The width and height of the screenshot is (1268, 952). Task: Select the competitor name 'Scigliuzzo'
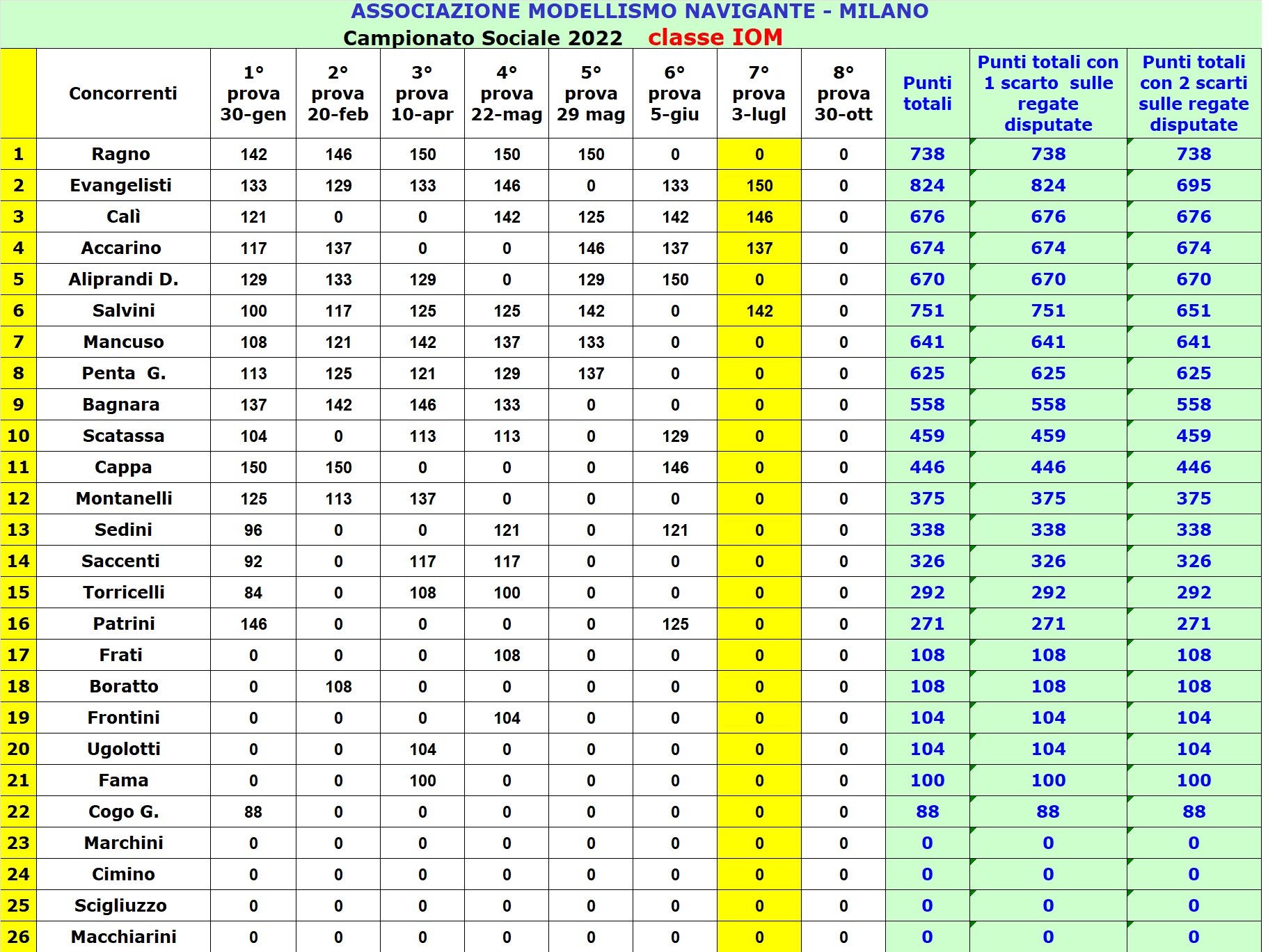tap(120, 906)
